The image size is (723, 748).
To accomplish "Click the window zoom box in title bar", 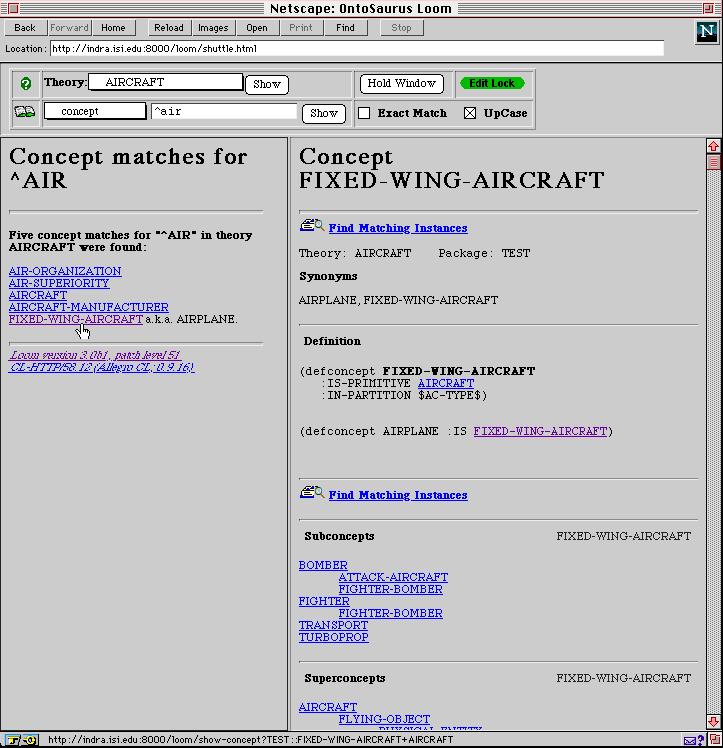I will pyautogui.click(x=708, y=8).
